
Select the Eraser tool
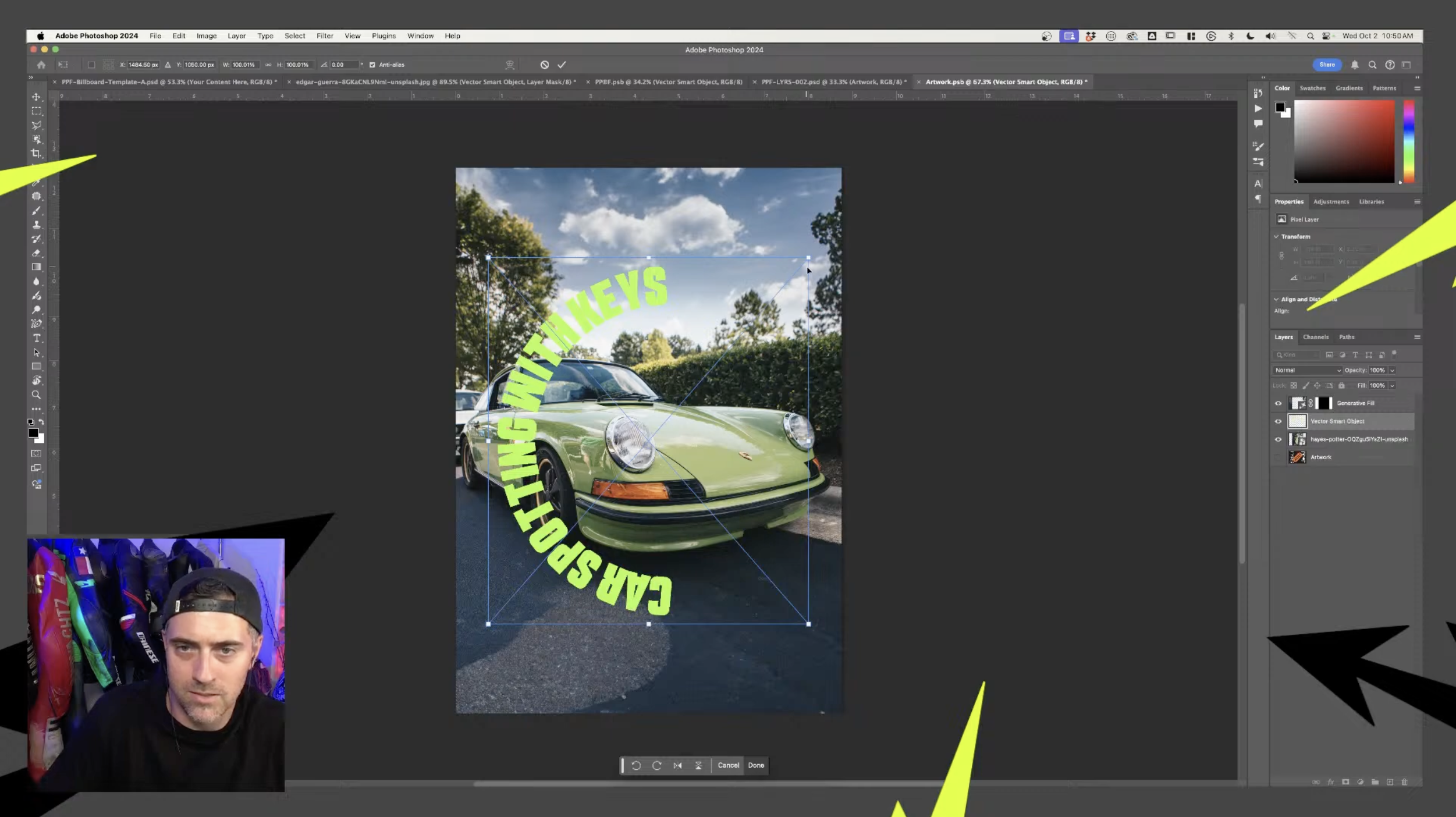click(36, 253)
